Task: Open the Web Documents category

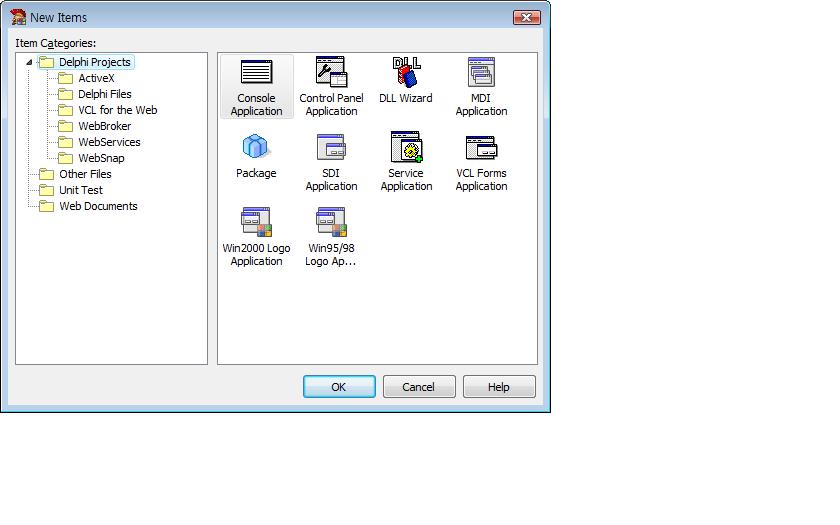Action: tap(98, 206)
